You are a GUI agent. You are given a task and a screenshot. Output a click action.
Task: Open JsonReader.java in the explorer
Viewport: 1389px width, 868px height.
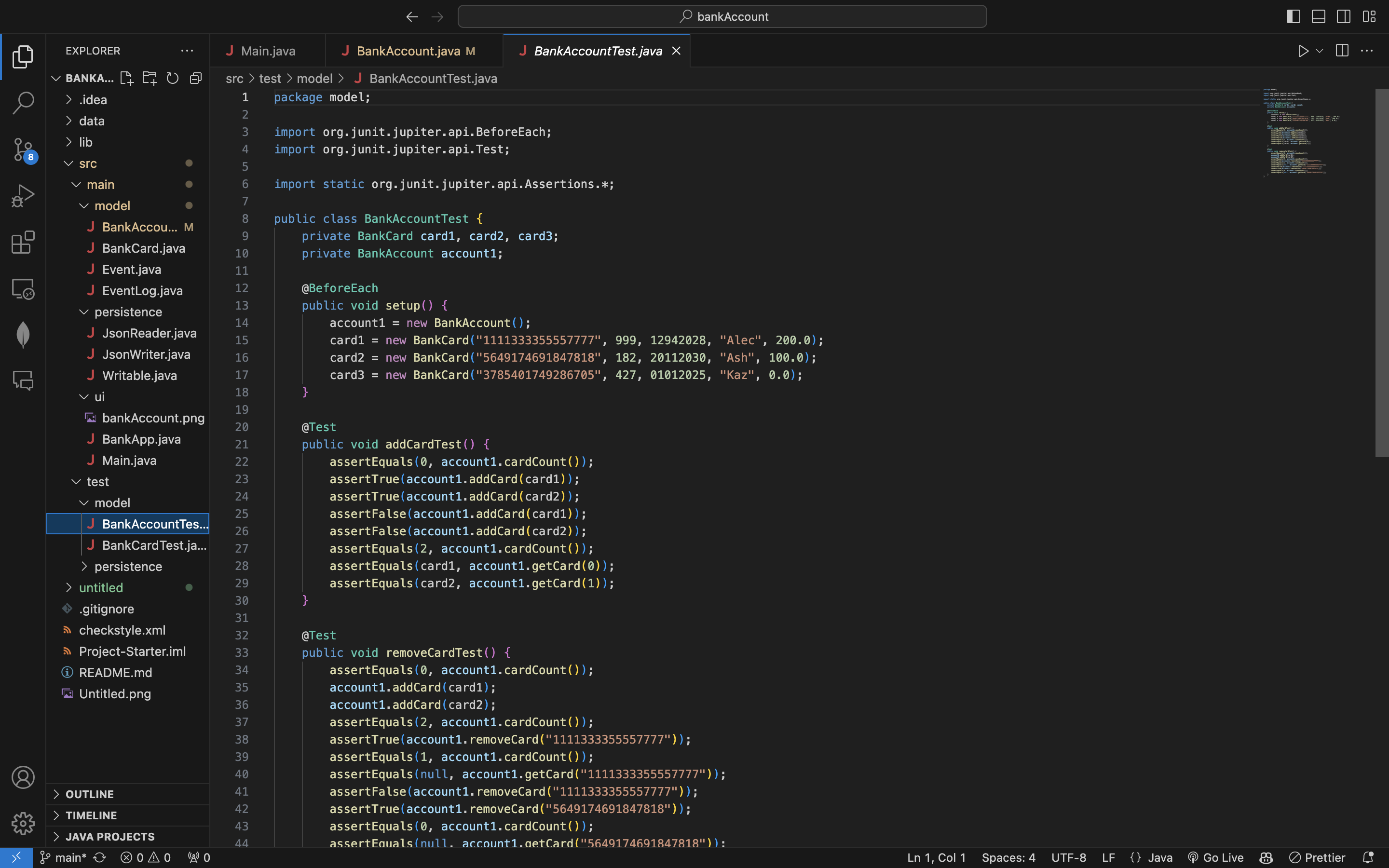[127, 334]
